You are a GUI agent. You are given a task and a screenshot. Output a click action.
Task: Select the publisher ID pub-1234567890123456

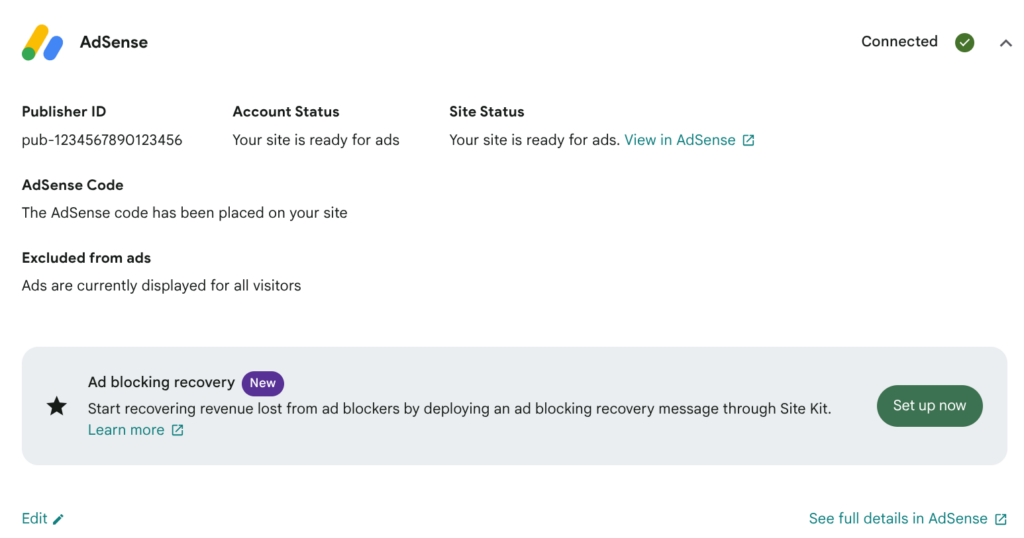click(x=102, y=140)
